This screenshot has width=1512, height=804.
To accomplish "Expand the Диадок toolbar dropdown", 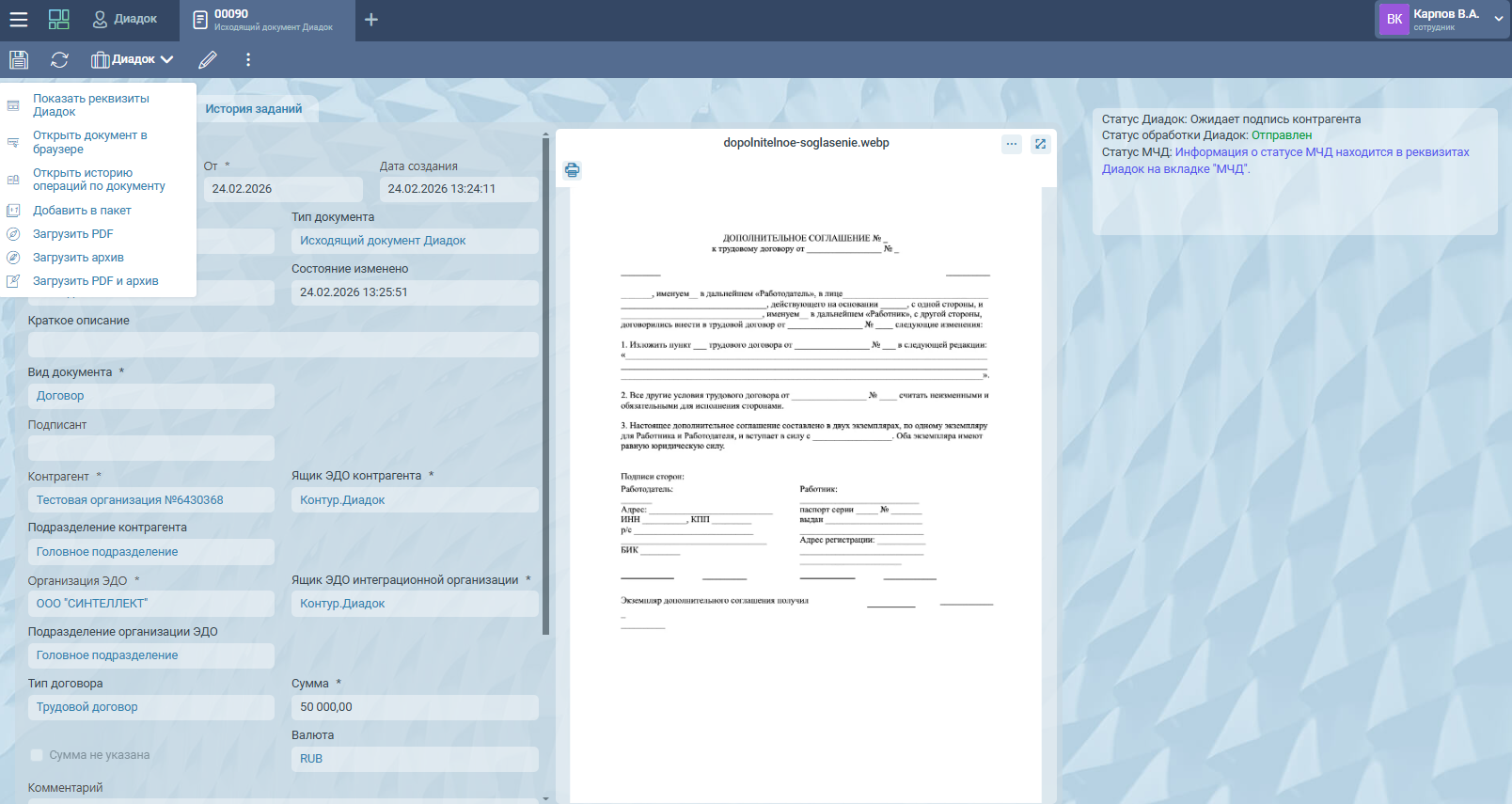I will pyautogui.click(x=134, y=60).
